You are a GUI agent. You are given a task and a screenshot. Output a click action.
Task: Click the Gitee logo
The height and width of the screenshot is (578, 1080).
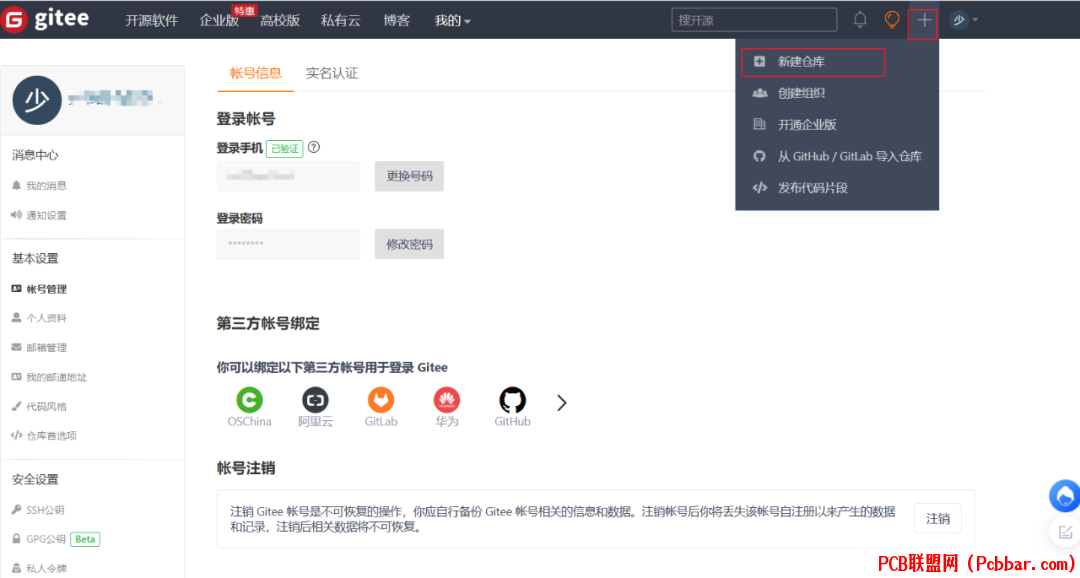click(x=45, y=19)
